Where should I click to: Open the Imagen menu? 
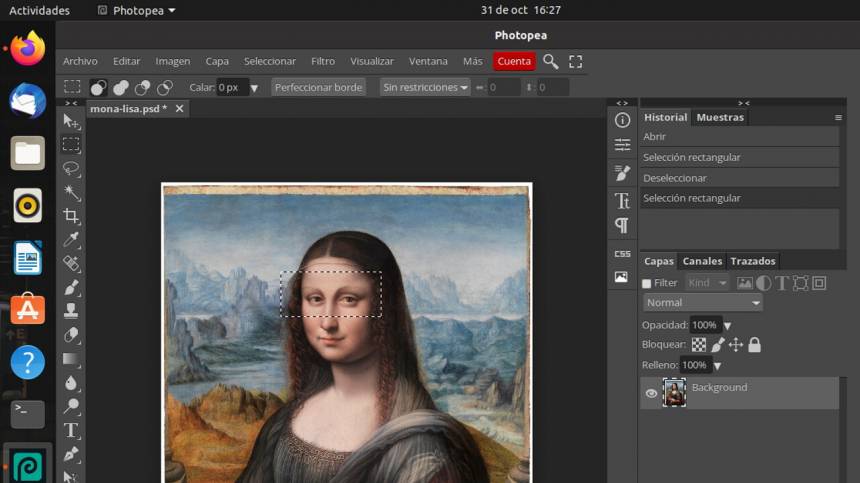[173, 61]
